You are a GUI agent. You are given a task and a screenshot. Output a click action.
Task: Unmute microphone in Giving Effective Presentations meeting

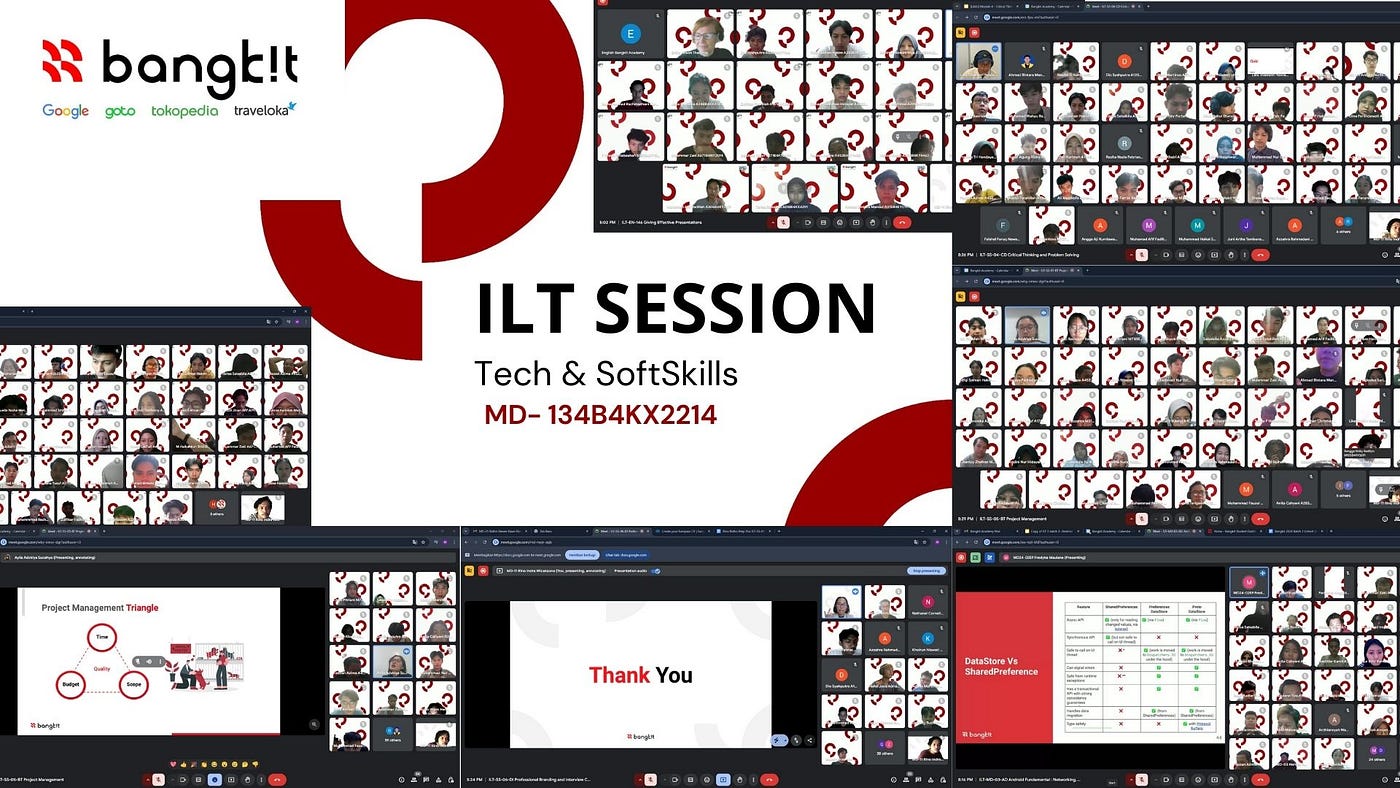[783, 222]
